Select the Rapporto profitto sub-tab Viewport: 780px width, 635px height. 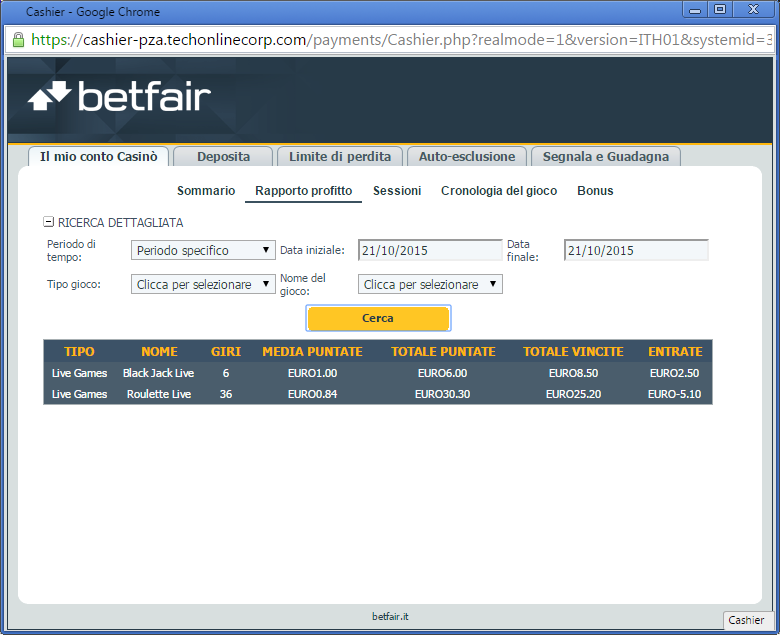coord(303,191)
